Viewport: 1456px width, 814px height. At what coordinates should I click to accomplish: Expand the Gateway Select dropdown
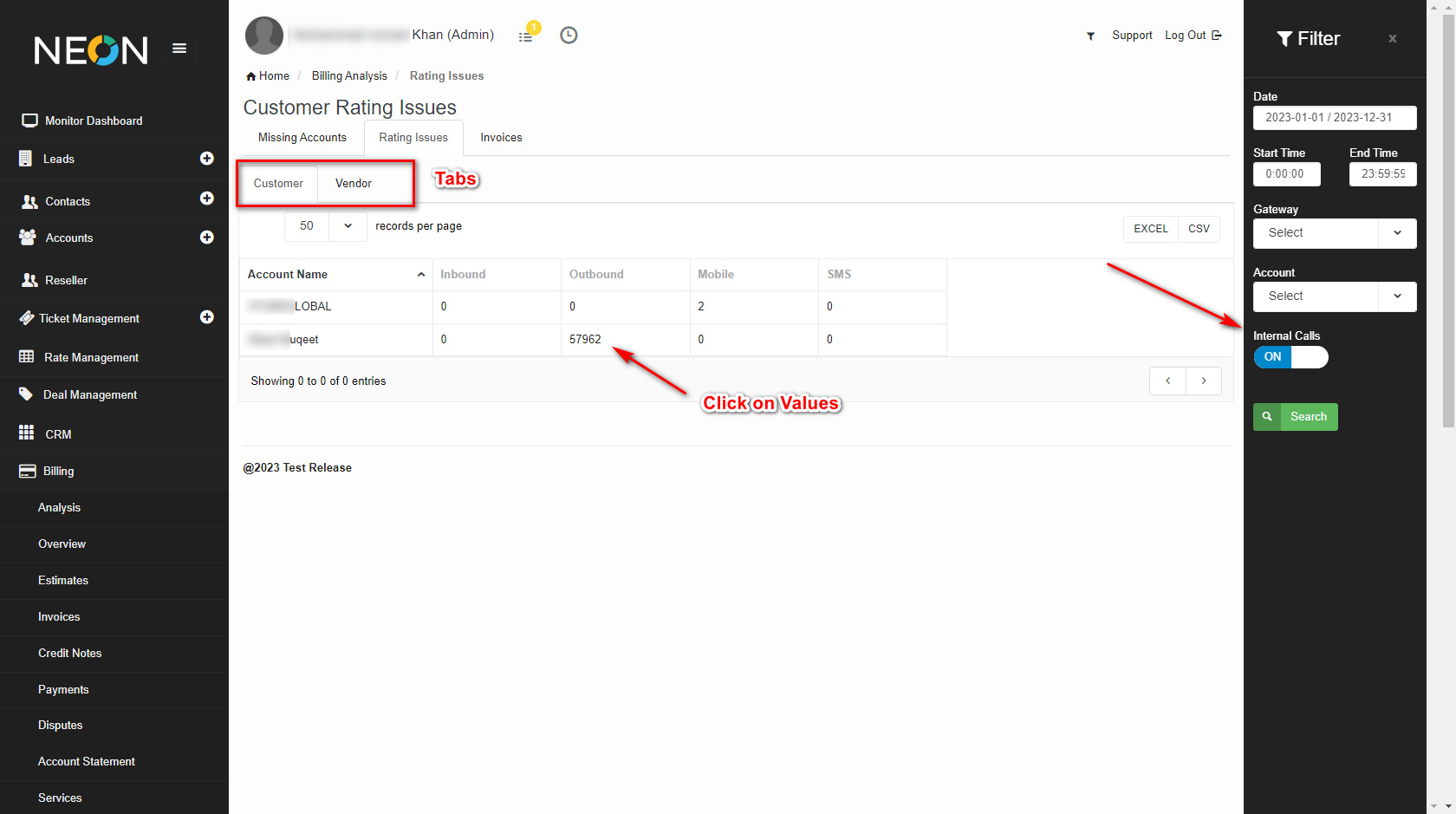(1335, 233)
